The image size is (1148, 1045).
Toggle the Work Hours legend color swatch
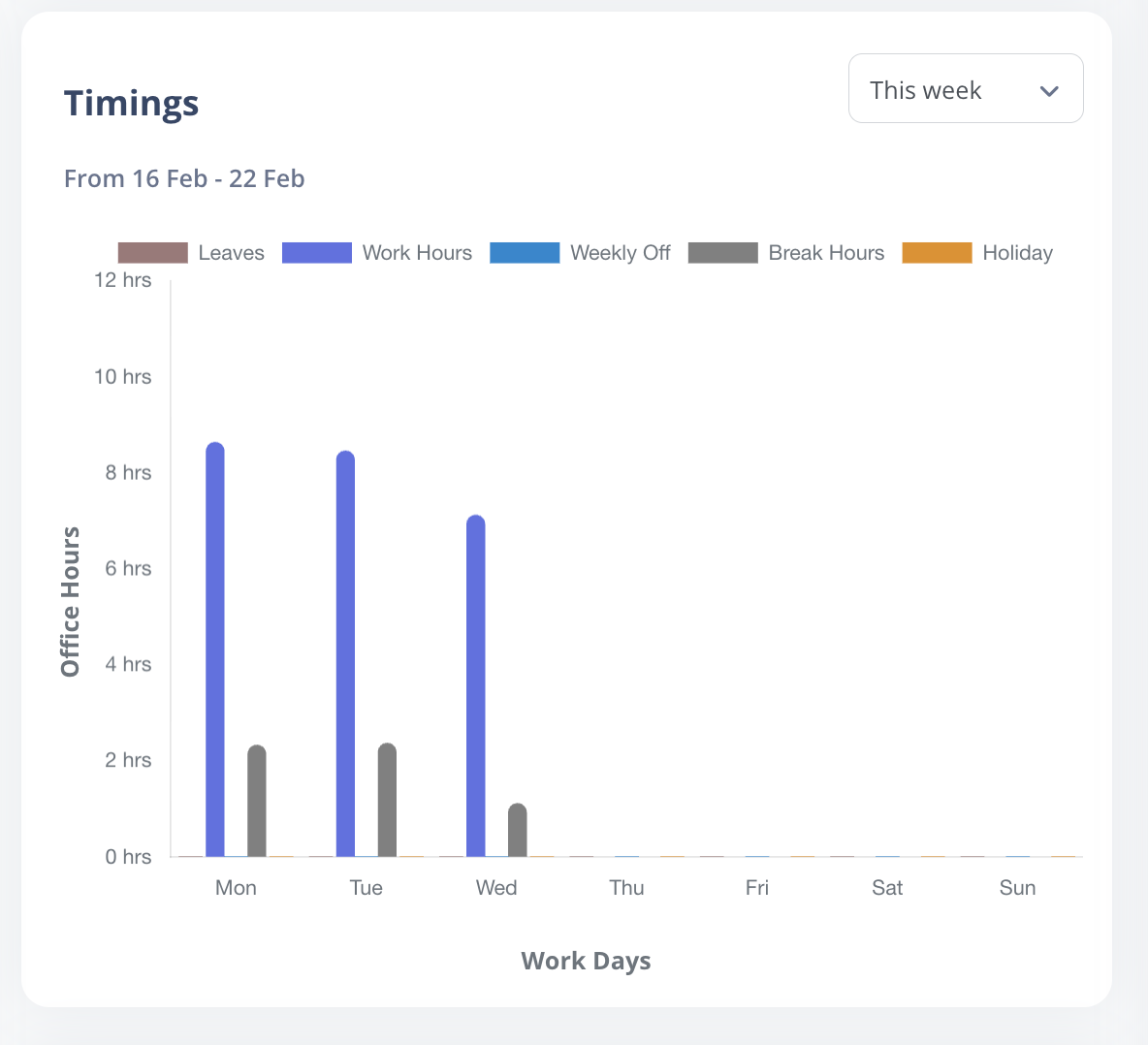coord(317,252)
